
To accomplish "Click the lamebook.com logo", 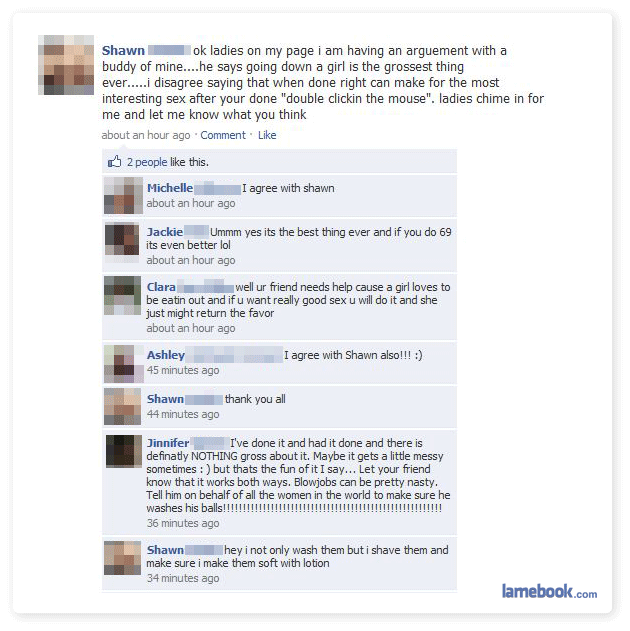I will (549, 592).
